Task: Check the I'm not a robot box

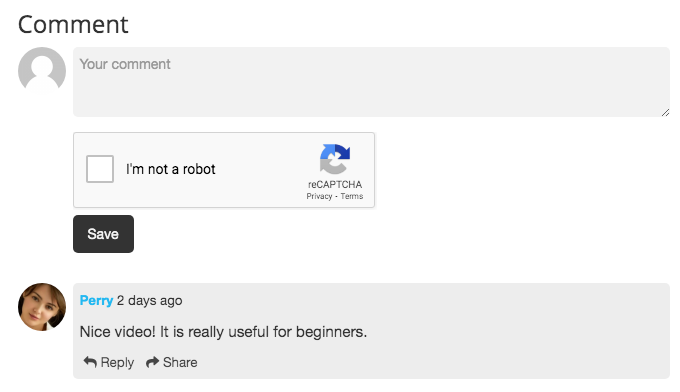Action: pyautogui.click(x=100, y=169)
